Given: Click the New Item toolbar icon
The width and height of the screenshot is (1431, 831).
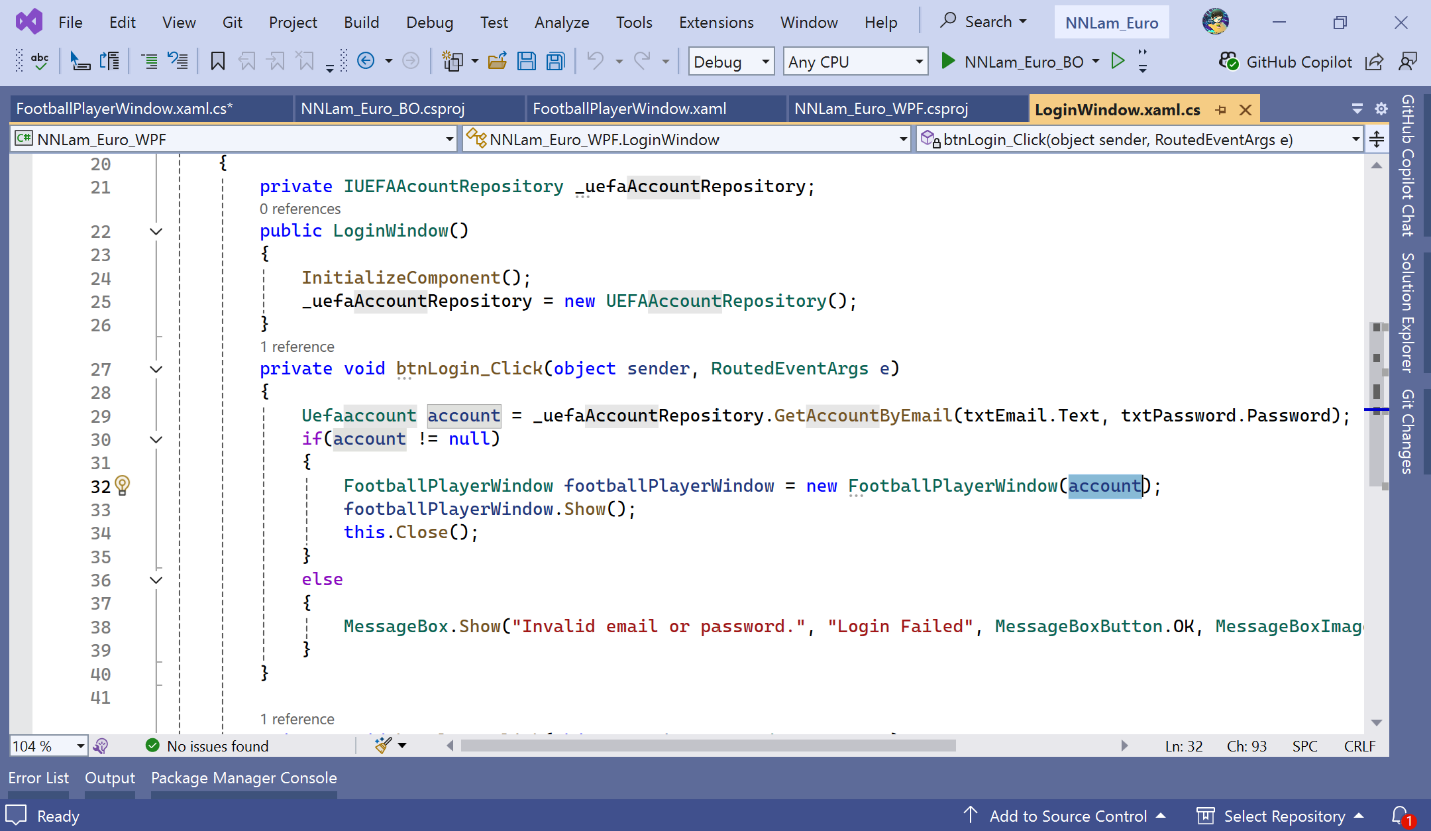Looking at the screenshot, I should (x=453, y=61).
